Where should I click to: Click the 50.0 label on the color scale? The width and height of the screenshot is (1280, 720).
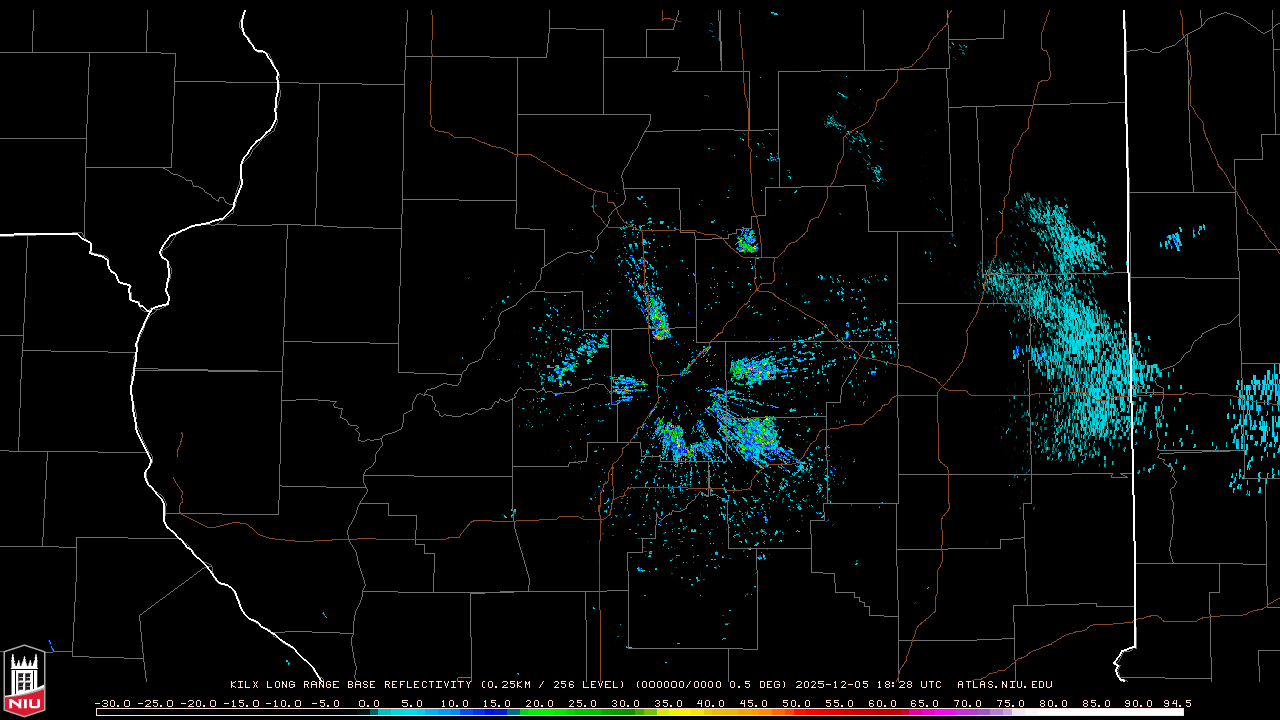click(x=797, y=703)
